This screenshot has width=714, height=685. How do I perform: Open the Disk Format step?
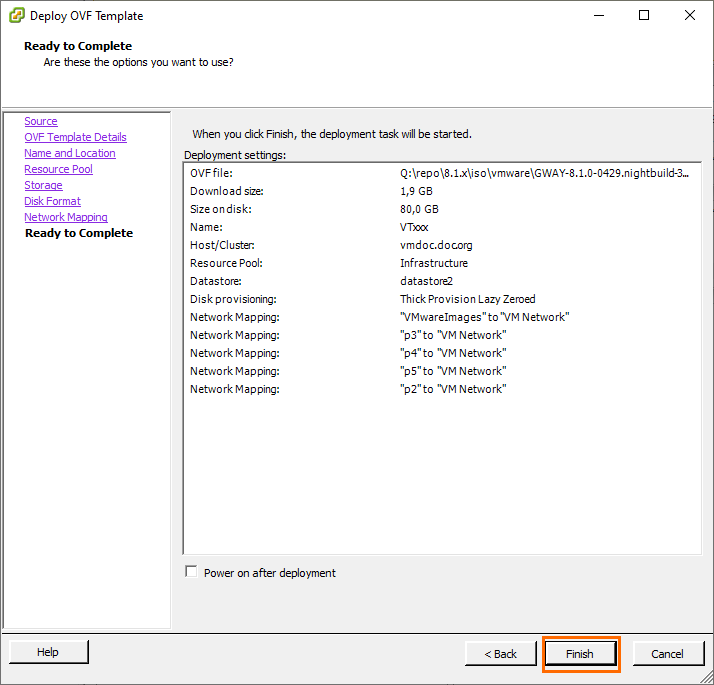52,201
